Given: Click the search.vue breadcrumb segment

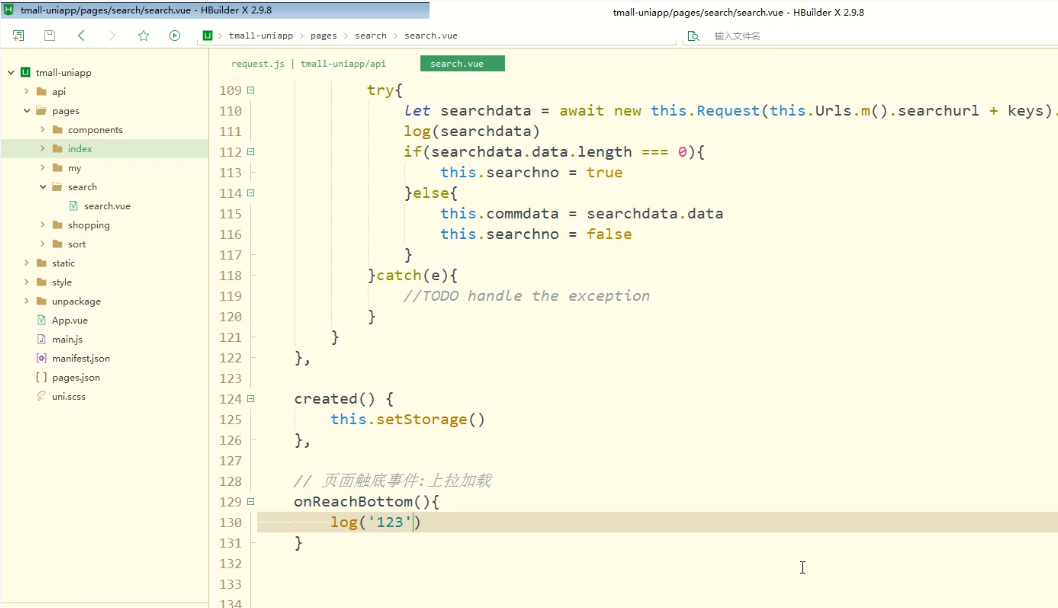Looking at the screenshot, I should tap(430, 36).
